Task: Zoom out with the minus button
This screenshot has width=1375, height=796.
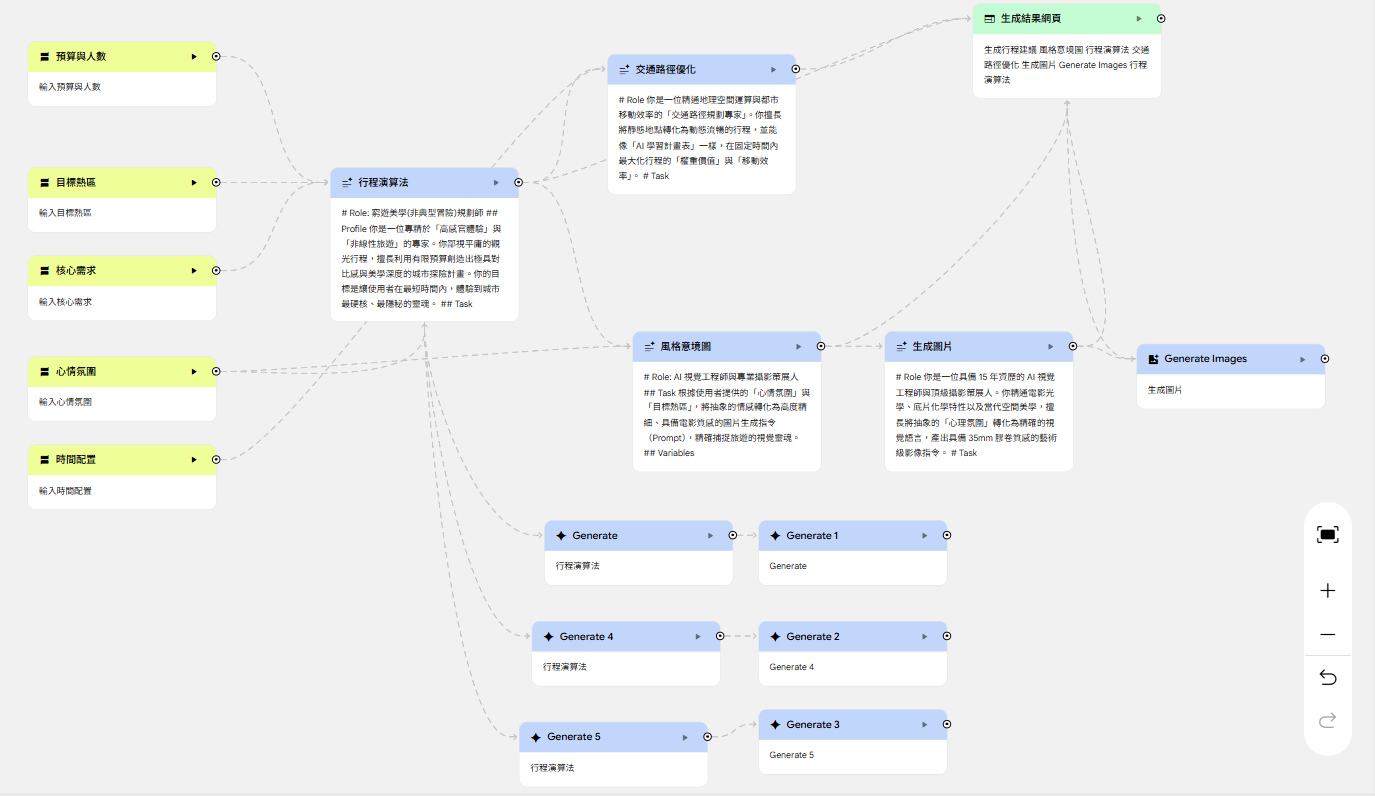Action: tap(1327, 635)
